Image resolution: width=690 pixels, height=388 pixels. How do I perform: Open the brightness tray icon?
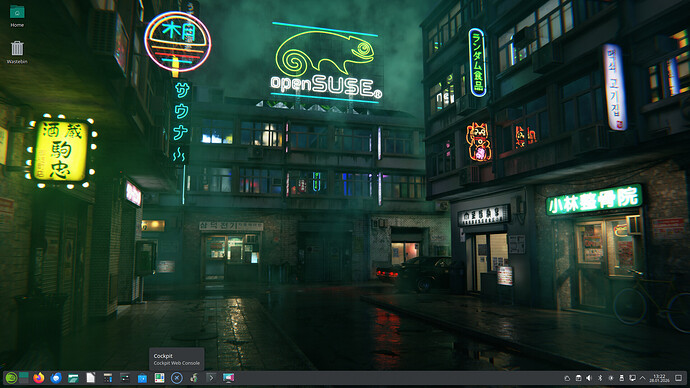[x=611, y=378]
